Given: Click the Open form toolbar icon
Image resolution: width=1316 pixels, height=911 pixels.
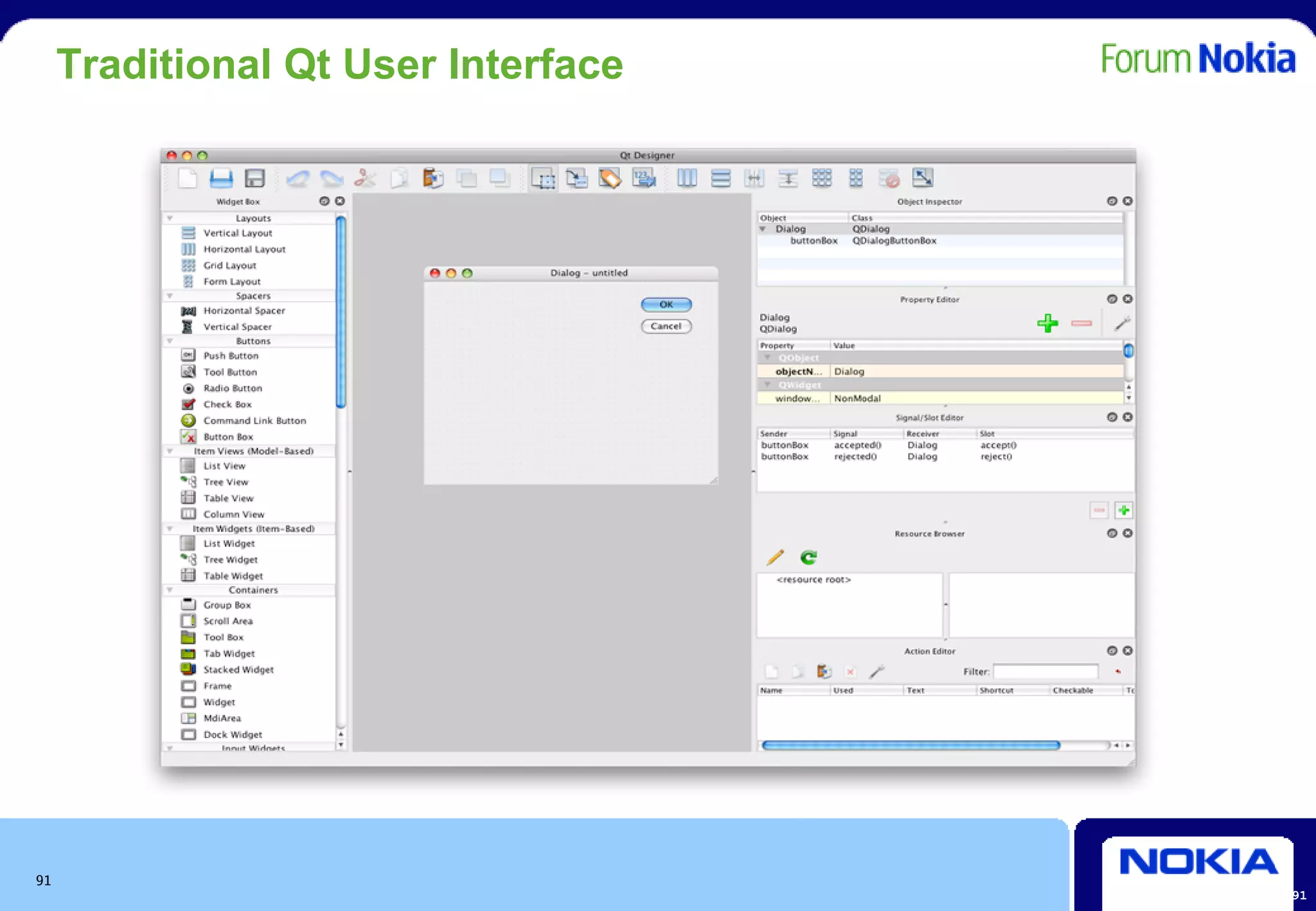Looking at the screenshot, I should (221, 178).
